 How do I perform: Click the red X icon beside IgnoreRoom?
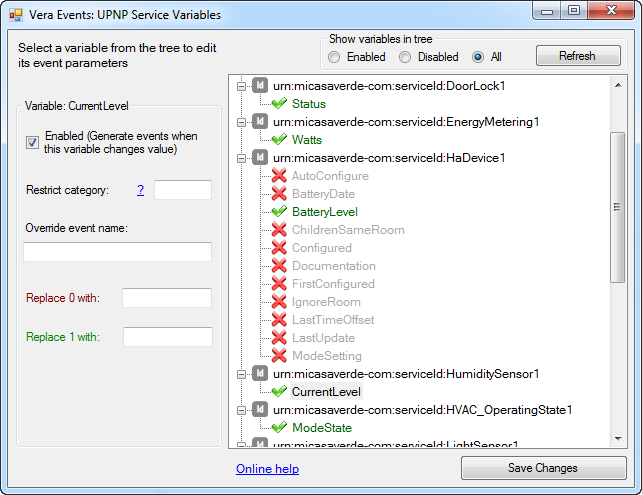point(279,302)
